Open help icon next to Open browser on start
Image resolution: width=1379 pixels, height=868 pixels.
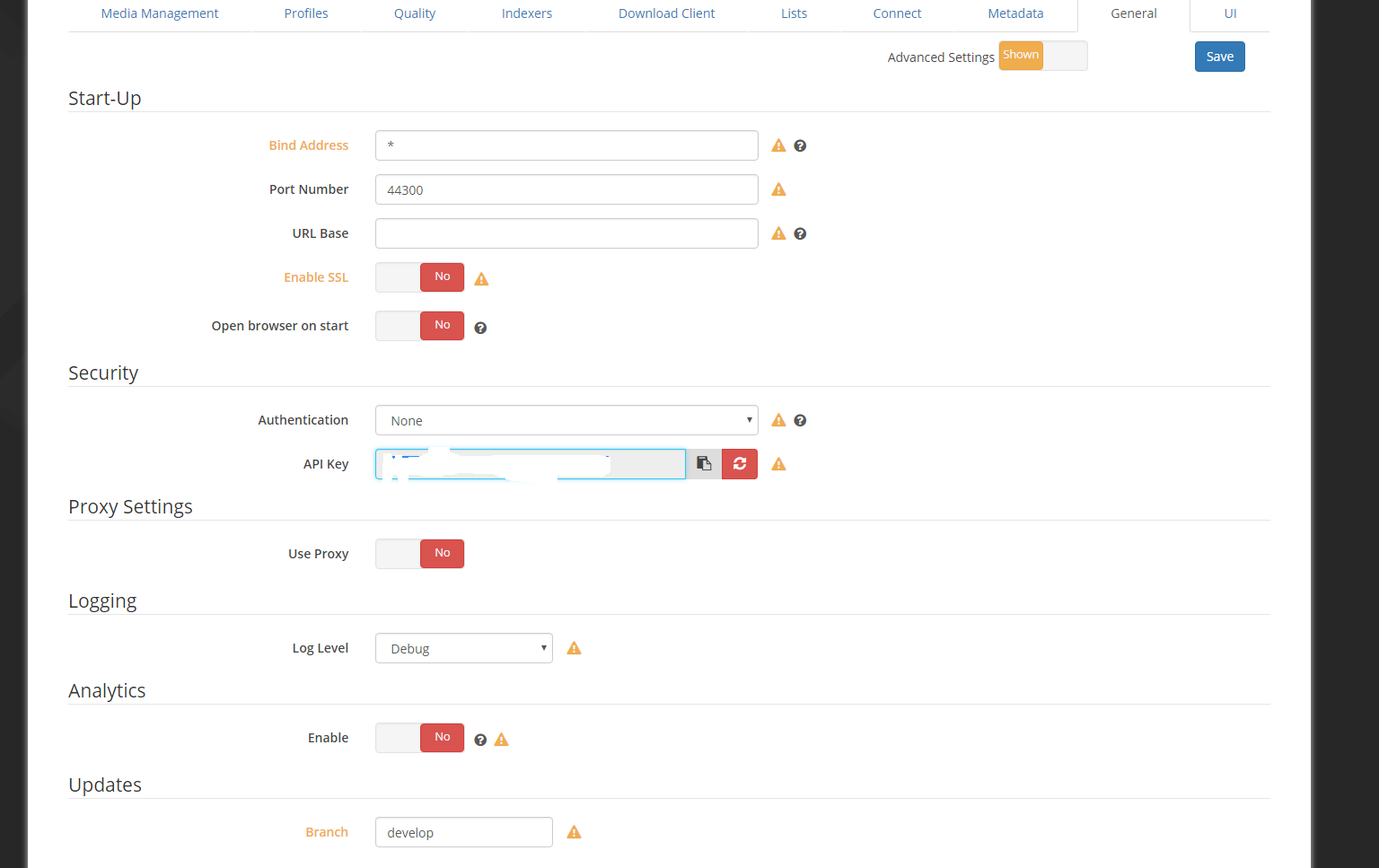[480, 327]
